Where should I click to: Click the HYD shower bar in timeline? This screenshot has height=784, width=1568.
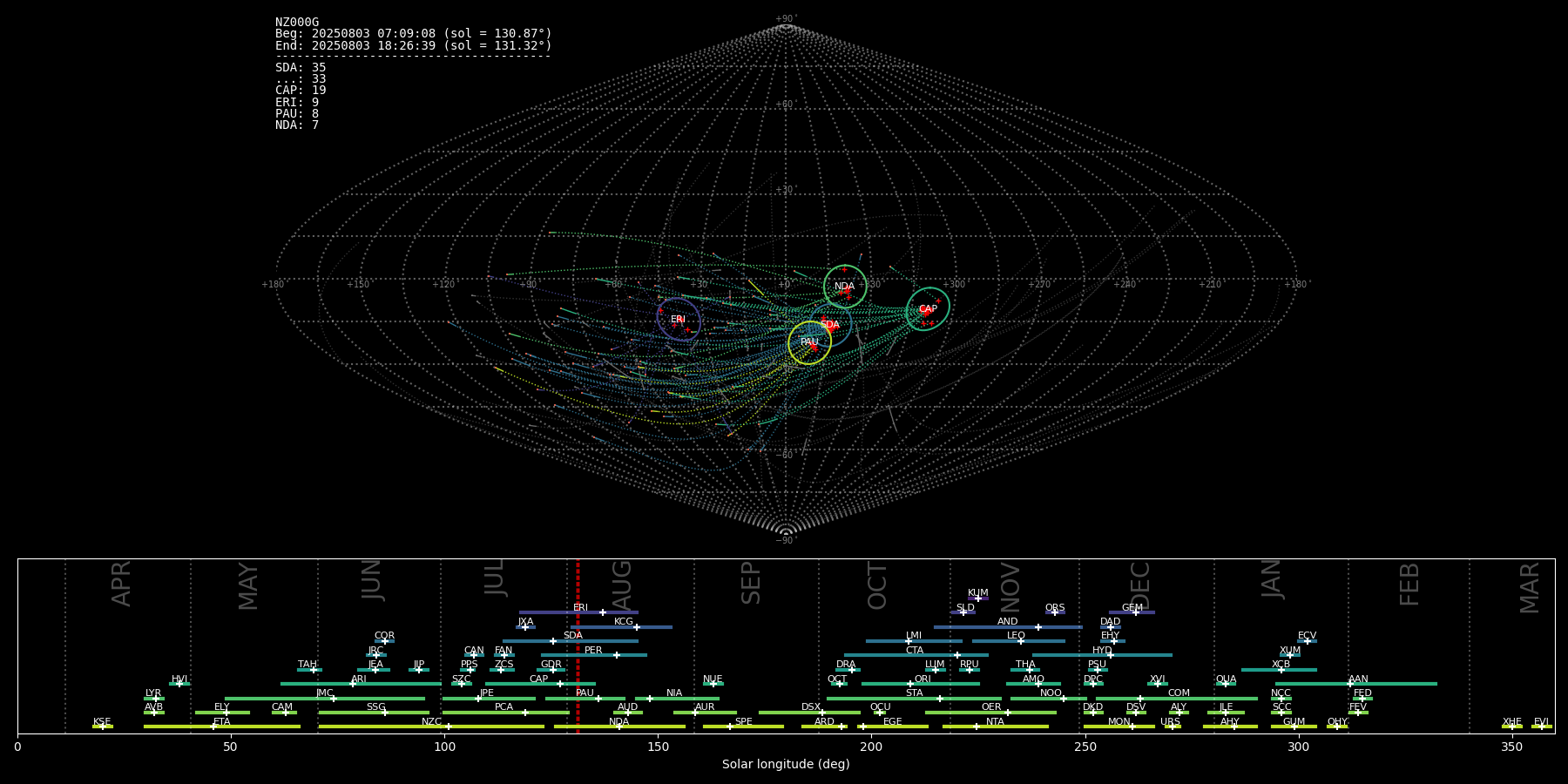1102,655
